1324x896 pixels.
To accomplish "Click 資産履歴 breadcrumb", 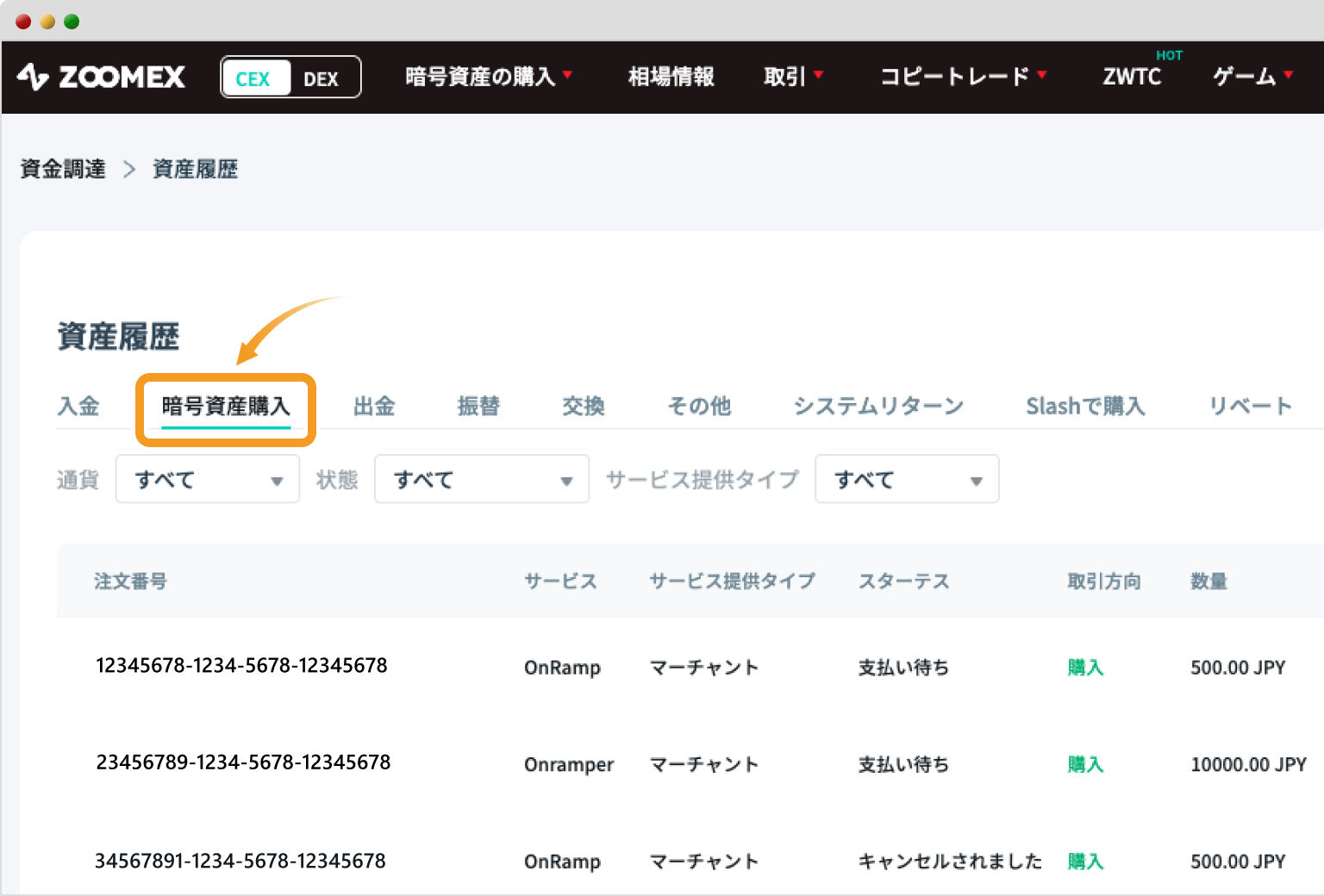I will tap(196, 169).
